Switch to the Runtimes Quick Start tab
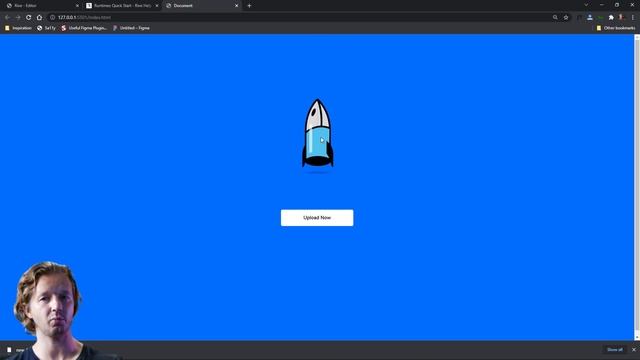 pyautogui.click(x=122, y=6)
